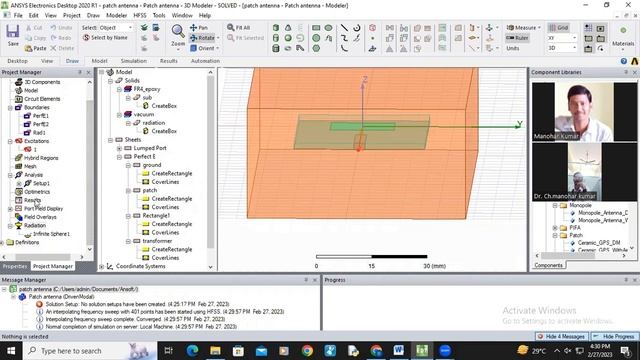Switch to the Results ribbon tab
Image resolution: width=640 pixels, height=360 pixels.
169,61
